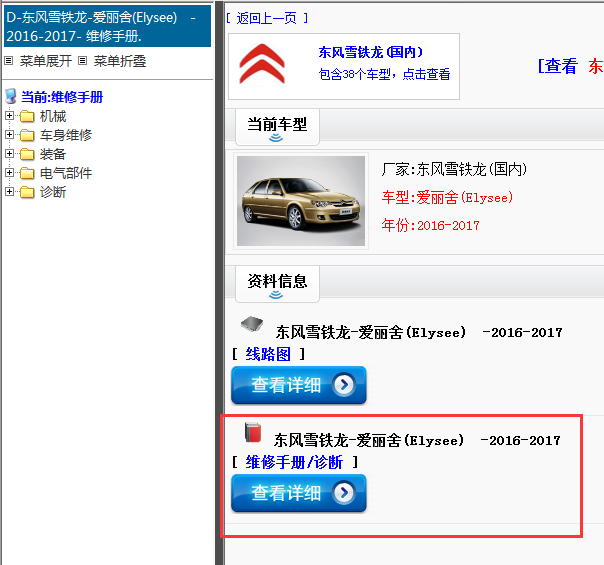Click the 当前:维修手册 root label
The height and width of the screenshot is (565, 604).
click(62, 97)
